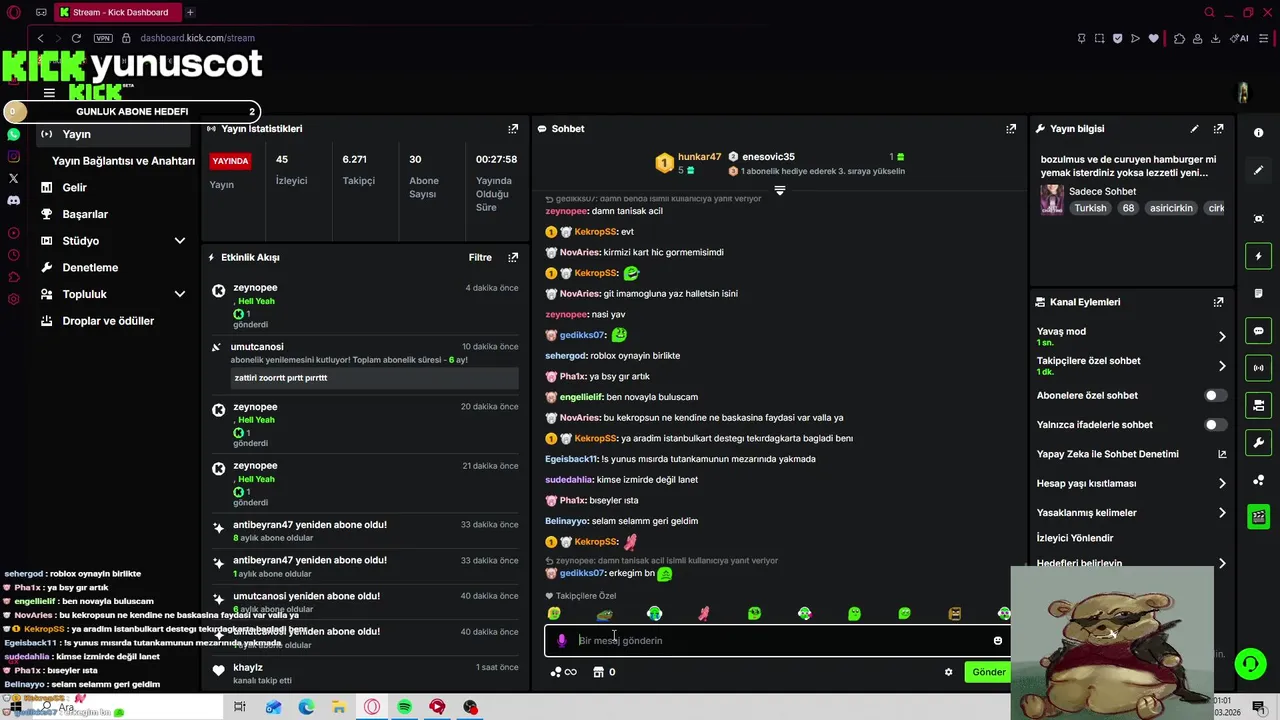Open Instagram in the browser sidebar
Viewport: 1280px width, 720px height.
[x=13, y=156]
